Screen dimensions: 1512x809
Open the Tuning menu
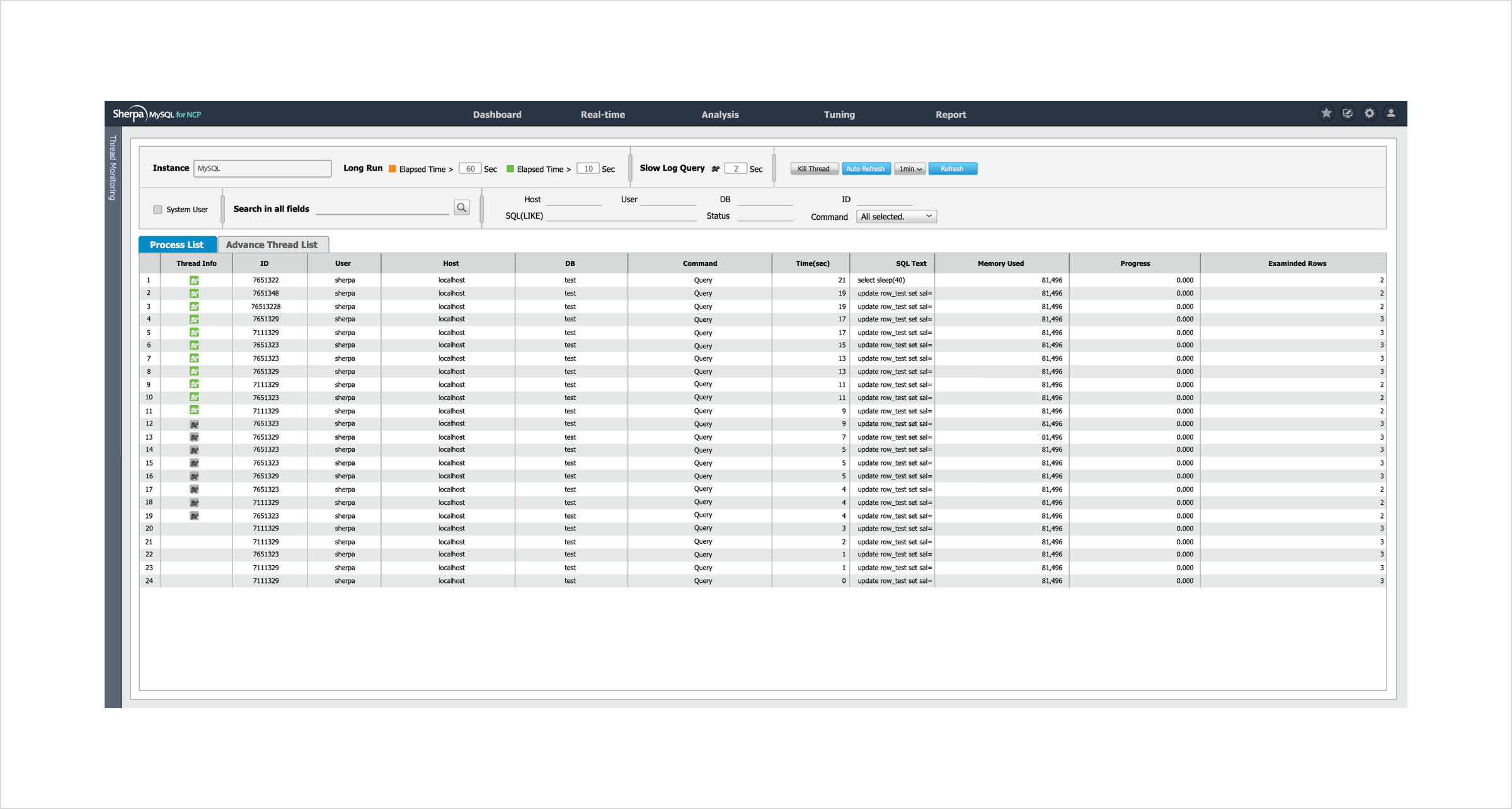pyautogui.click(x=839, y=115)
